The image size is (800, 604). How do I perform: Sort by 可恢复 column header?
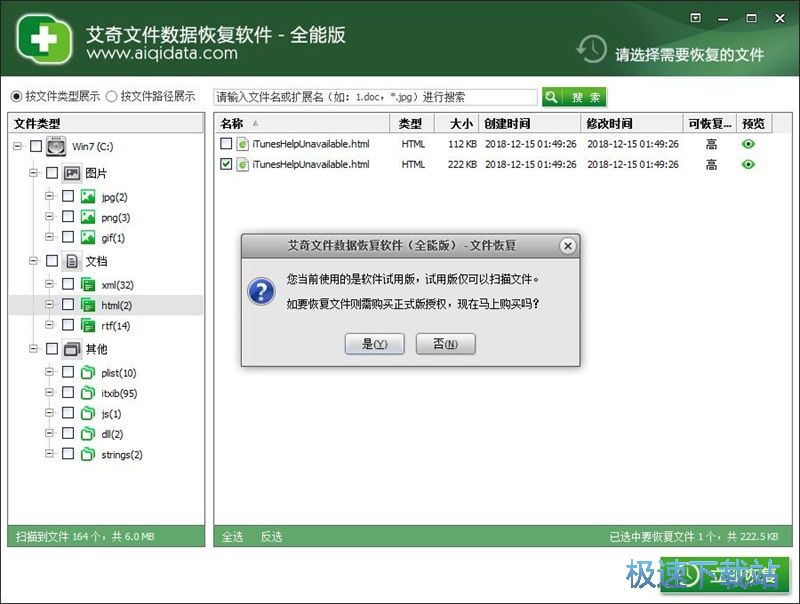[710, 123]
